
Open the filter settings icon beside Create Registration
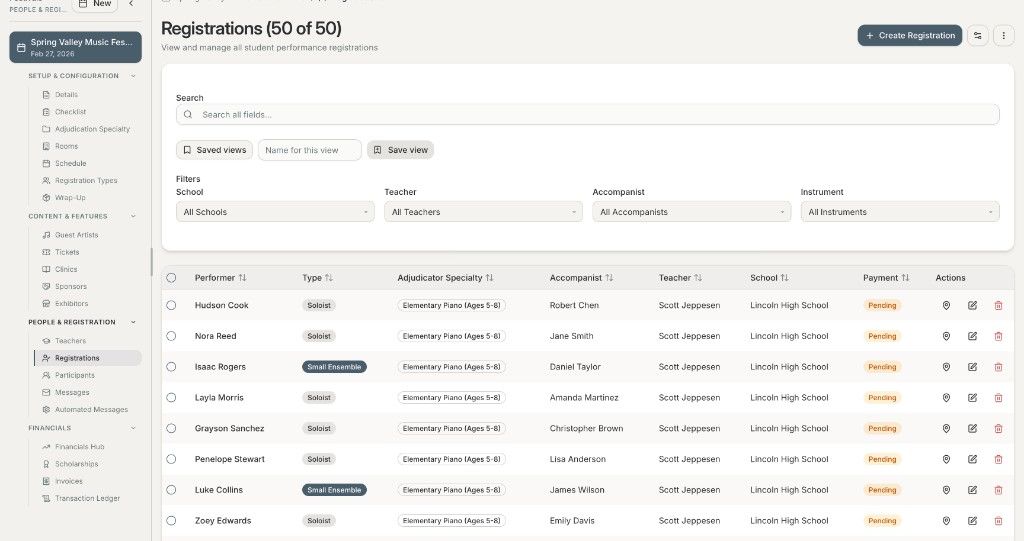(977, 36)
